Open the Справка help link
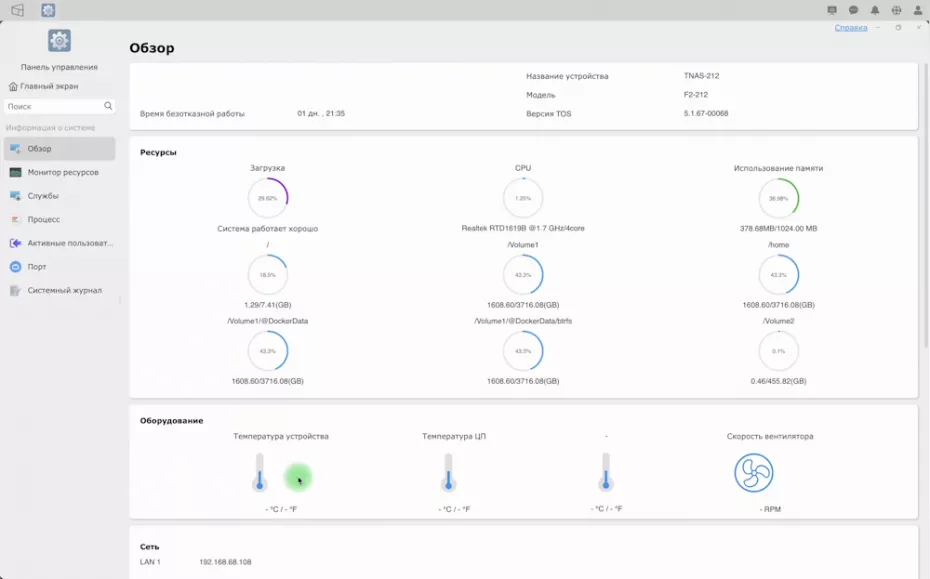This screenshot has height=579, width=930. tap(850, 28)
